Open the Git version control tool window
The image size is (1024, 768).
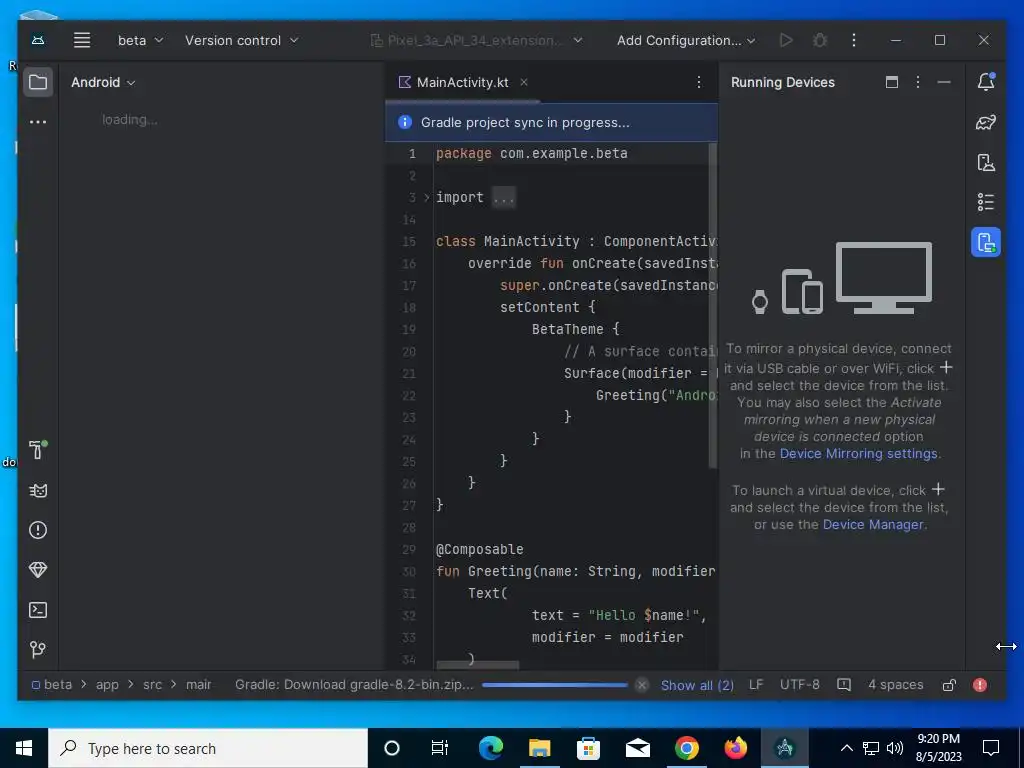coord(38,649)
